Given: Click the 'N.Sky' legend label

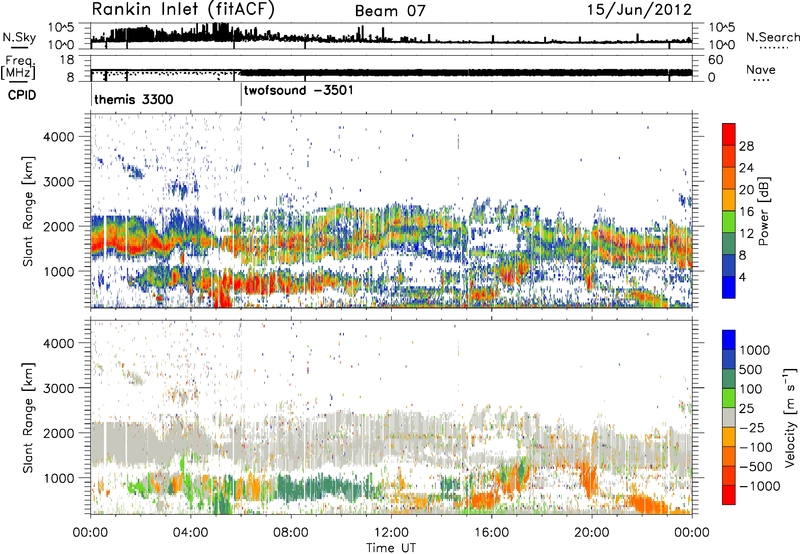Looking at the screenshot, I should (x=19, y=37).
